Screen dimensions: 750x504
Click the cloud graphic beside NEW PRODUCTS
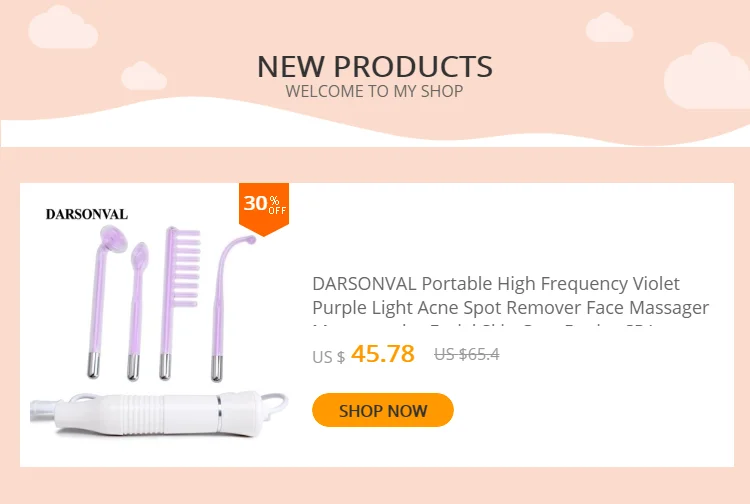pos(143,76)
